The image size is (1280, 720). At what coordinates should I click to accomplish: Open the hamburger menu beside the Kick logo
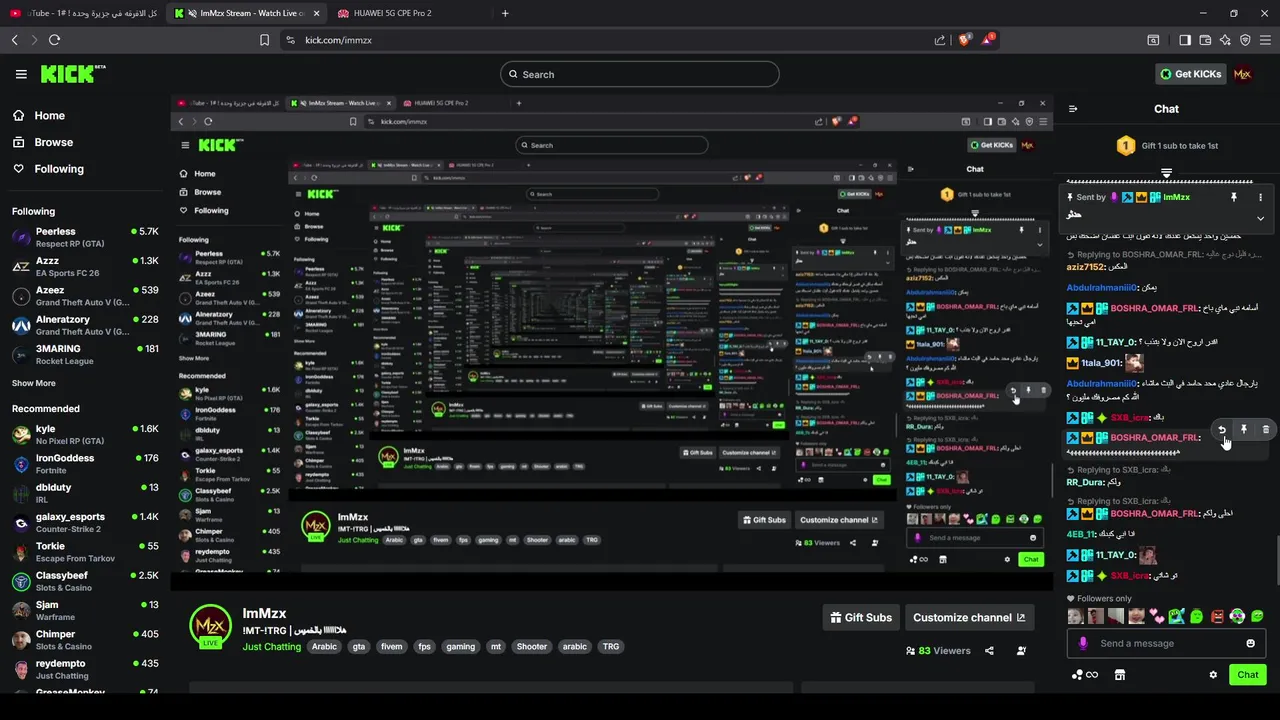(x=21, y=74)
